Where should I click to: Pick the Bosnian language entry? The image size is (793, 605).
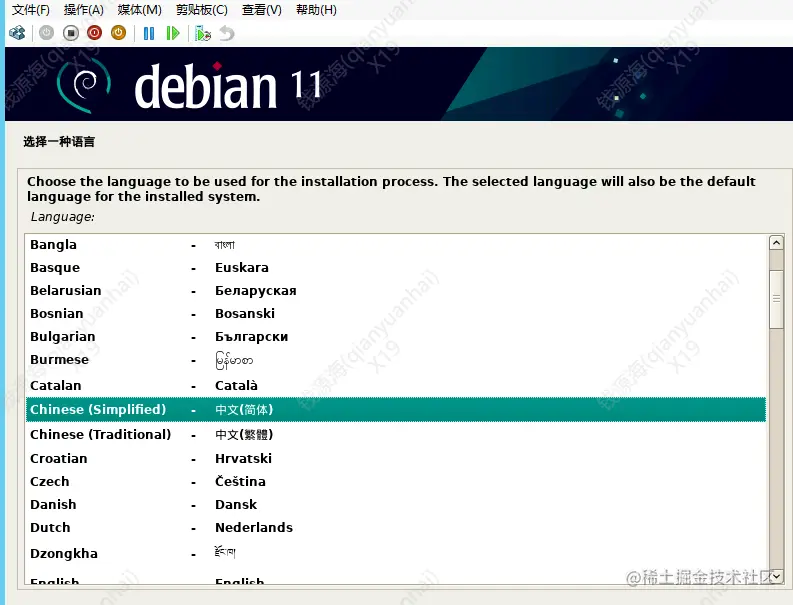[x=395, y=314]
